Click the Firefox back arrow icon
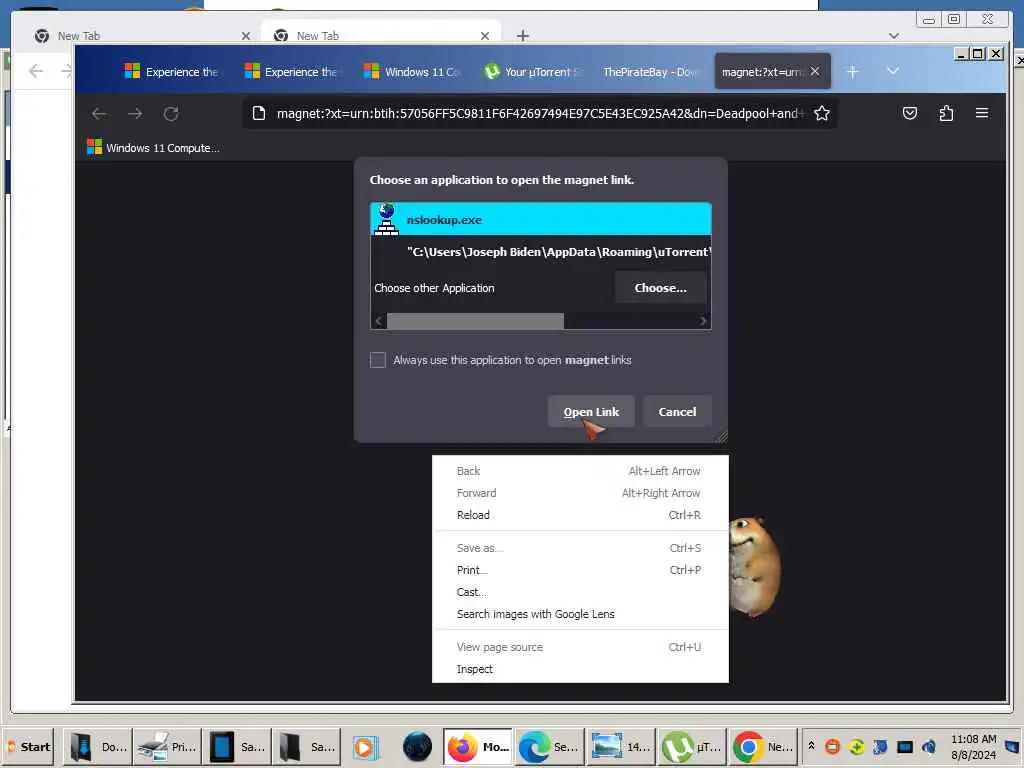The height and width of the screenshot is (768, 1024). 99,114
